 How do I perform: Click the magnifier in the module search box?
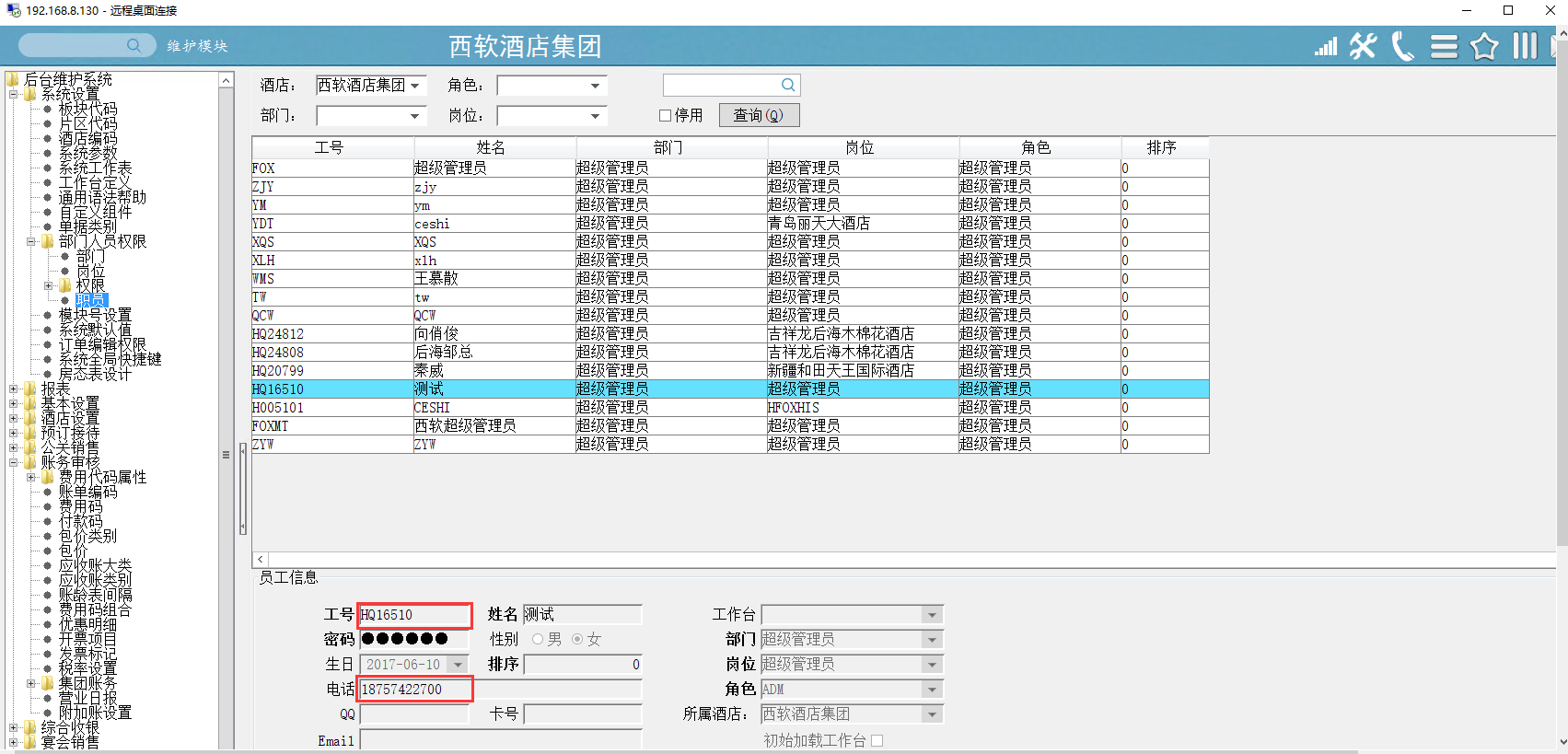[x=134, y=45]
